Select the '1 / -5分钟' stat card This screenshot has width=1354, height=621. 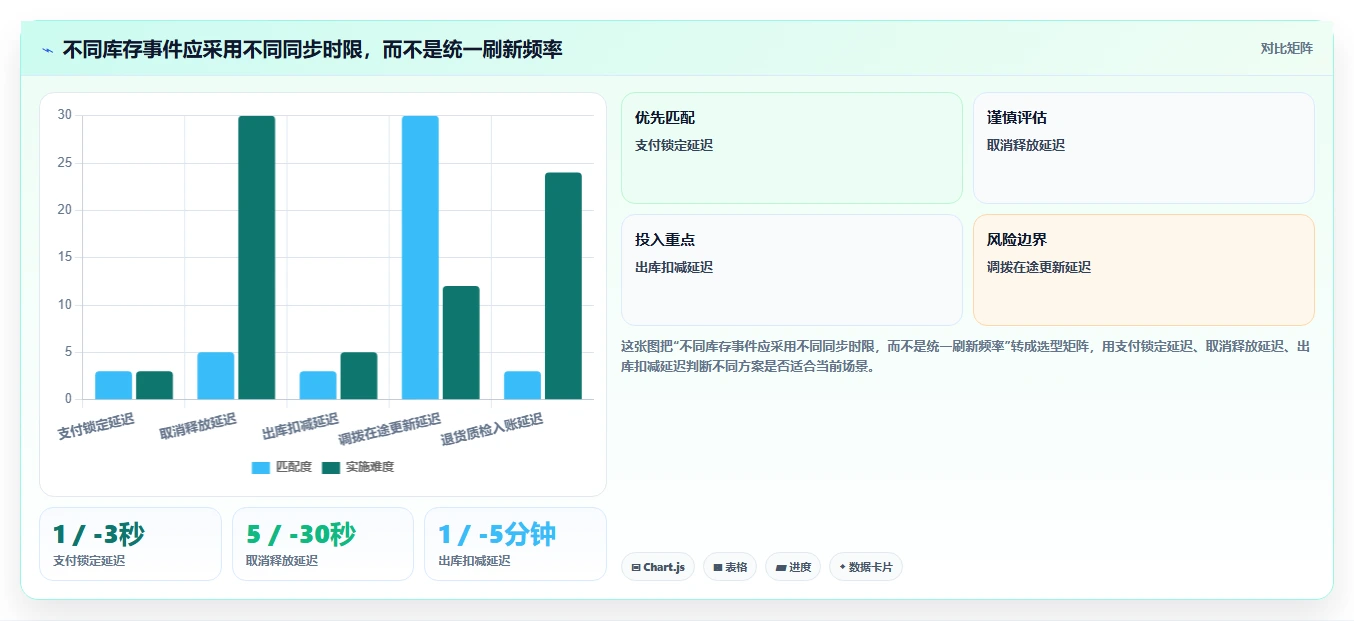click(x=515, y=544)
